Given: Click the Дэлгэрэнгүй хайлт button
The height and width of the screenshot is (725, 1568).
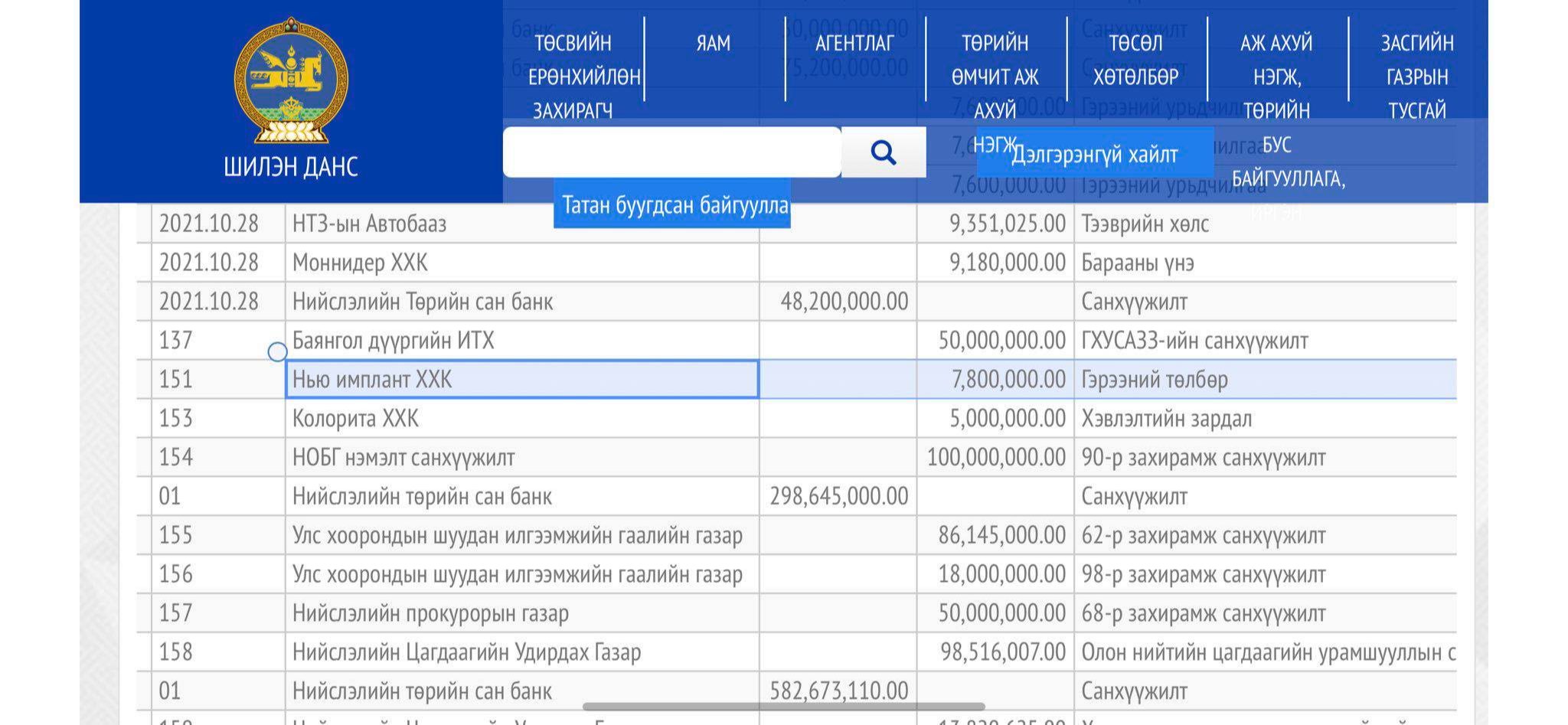Looking at the screenshot, I should (x=1095, y=155).
